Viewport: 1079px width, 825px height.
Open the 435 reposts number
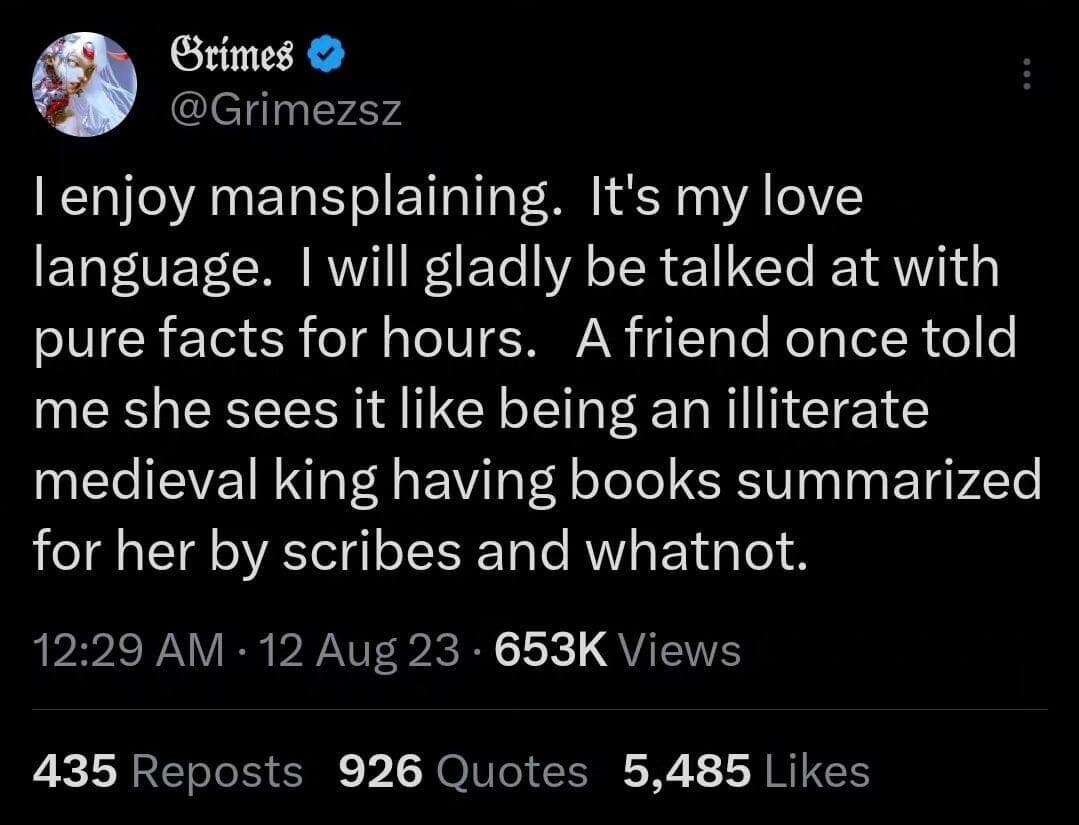(x=75, y=771)
